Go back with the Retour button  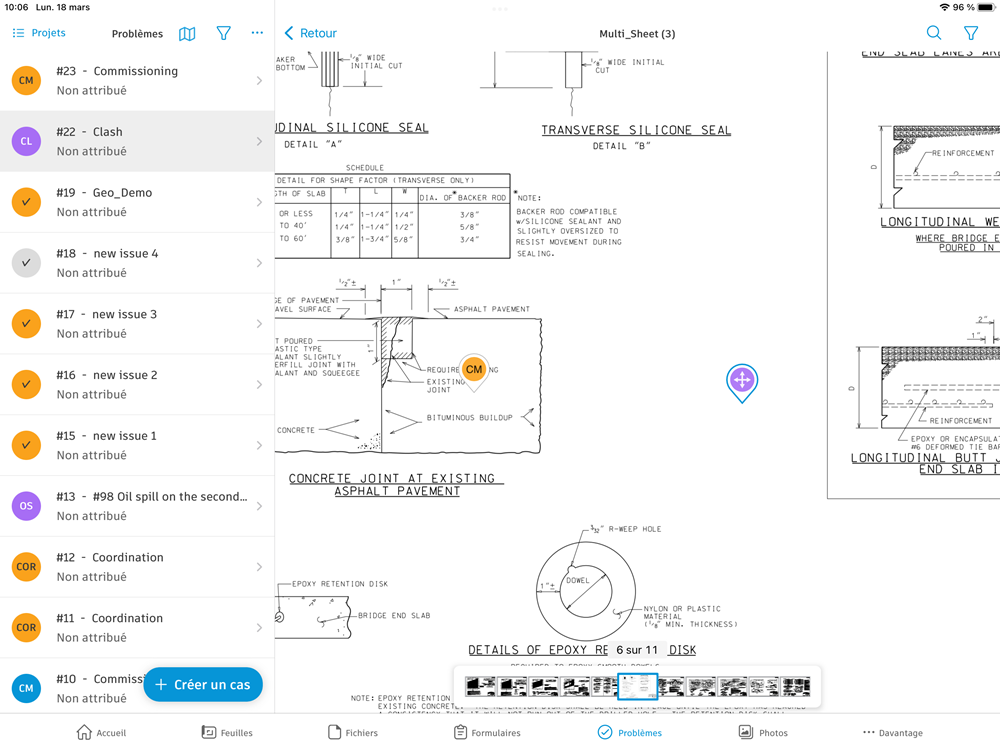[x=310, y=33]
